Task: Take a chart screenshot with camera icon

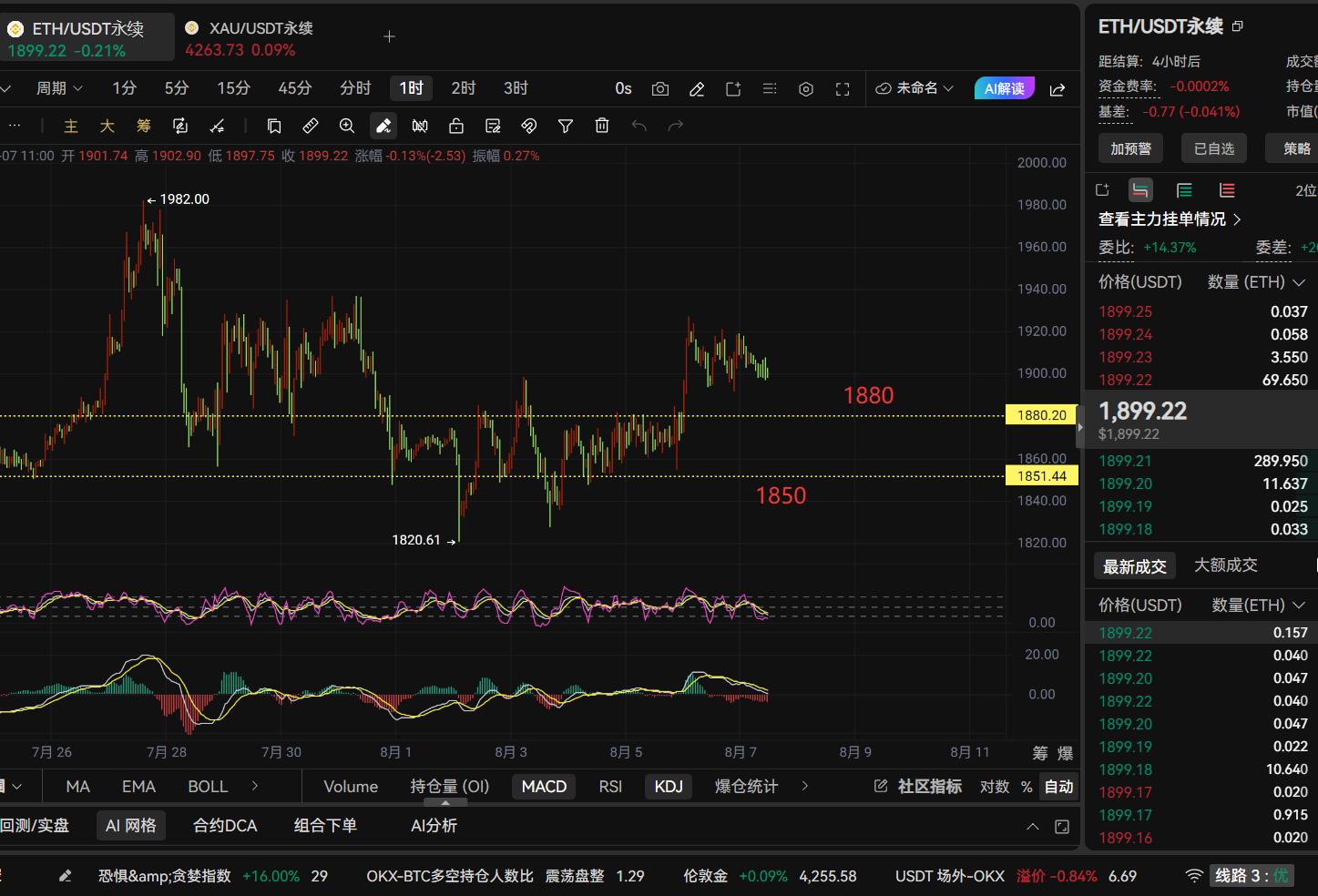Action: tap(660, 89)
